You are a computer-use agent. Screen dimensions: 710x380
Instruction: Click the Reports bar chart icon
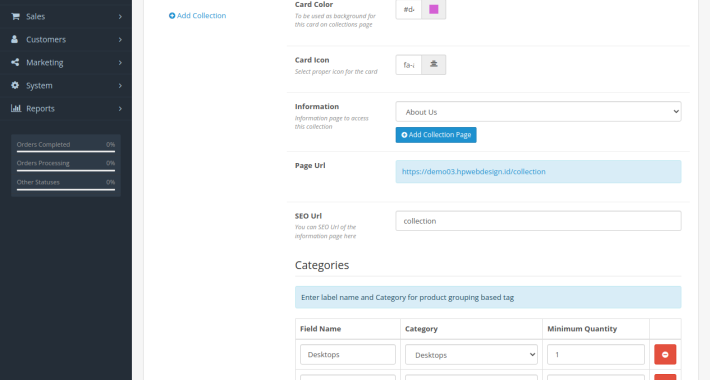point(16,108)
